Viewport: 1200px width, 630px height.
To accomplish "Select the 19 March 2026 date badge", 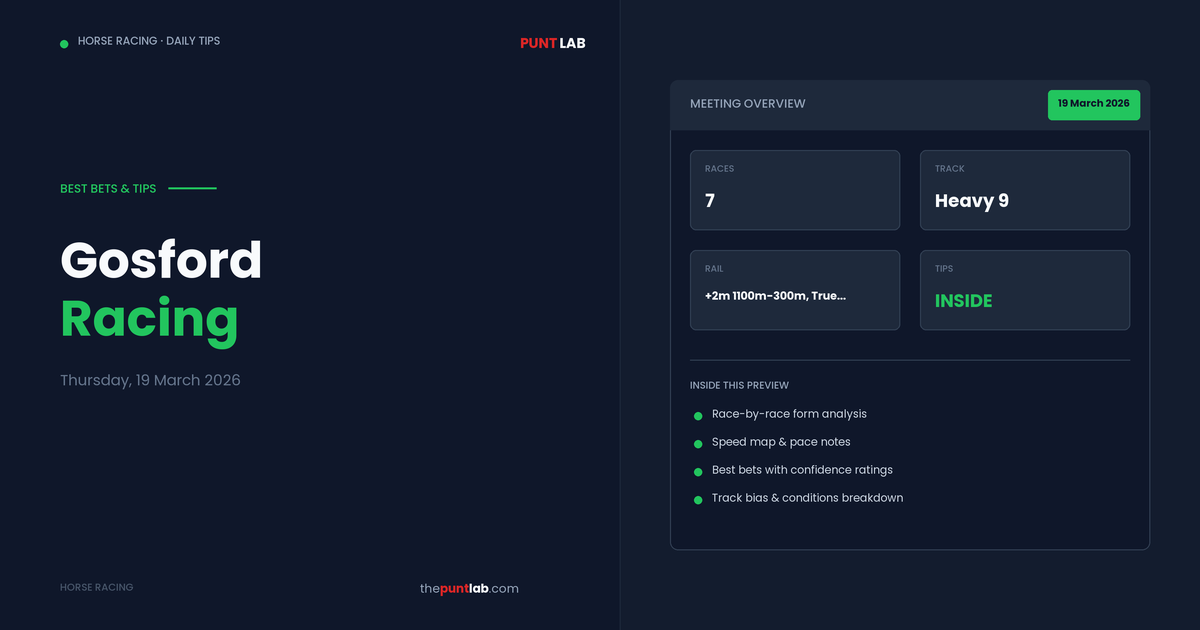I will point(1093,104).
